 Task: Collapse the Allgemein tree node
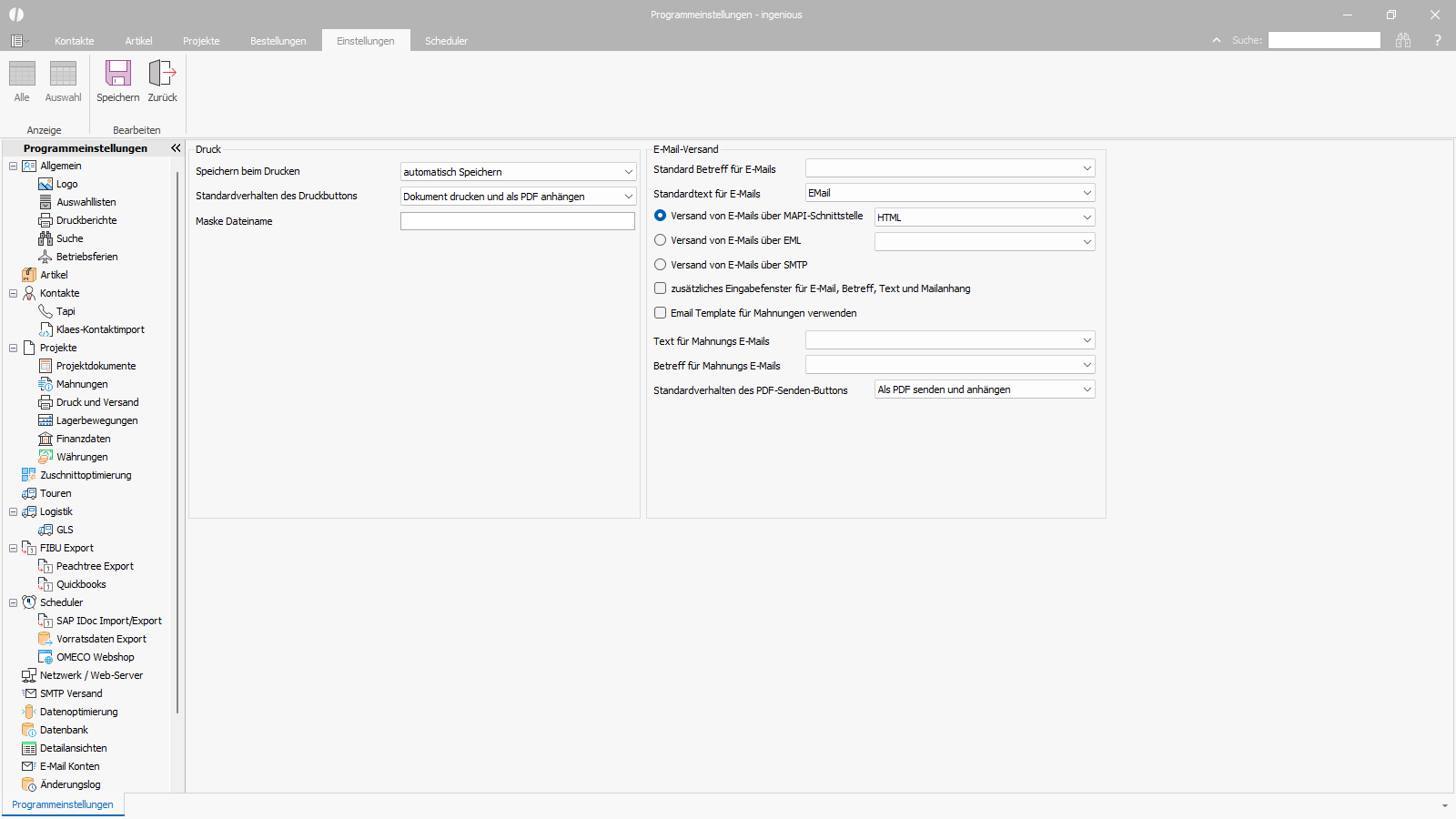pyautogui.click(x=13, y=166)
